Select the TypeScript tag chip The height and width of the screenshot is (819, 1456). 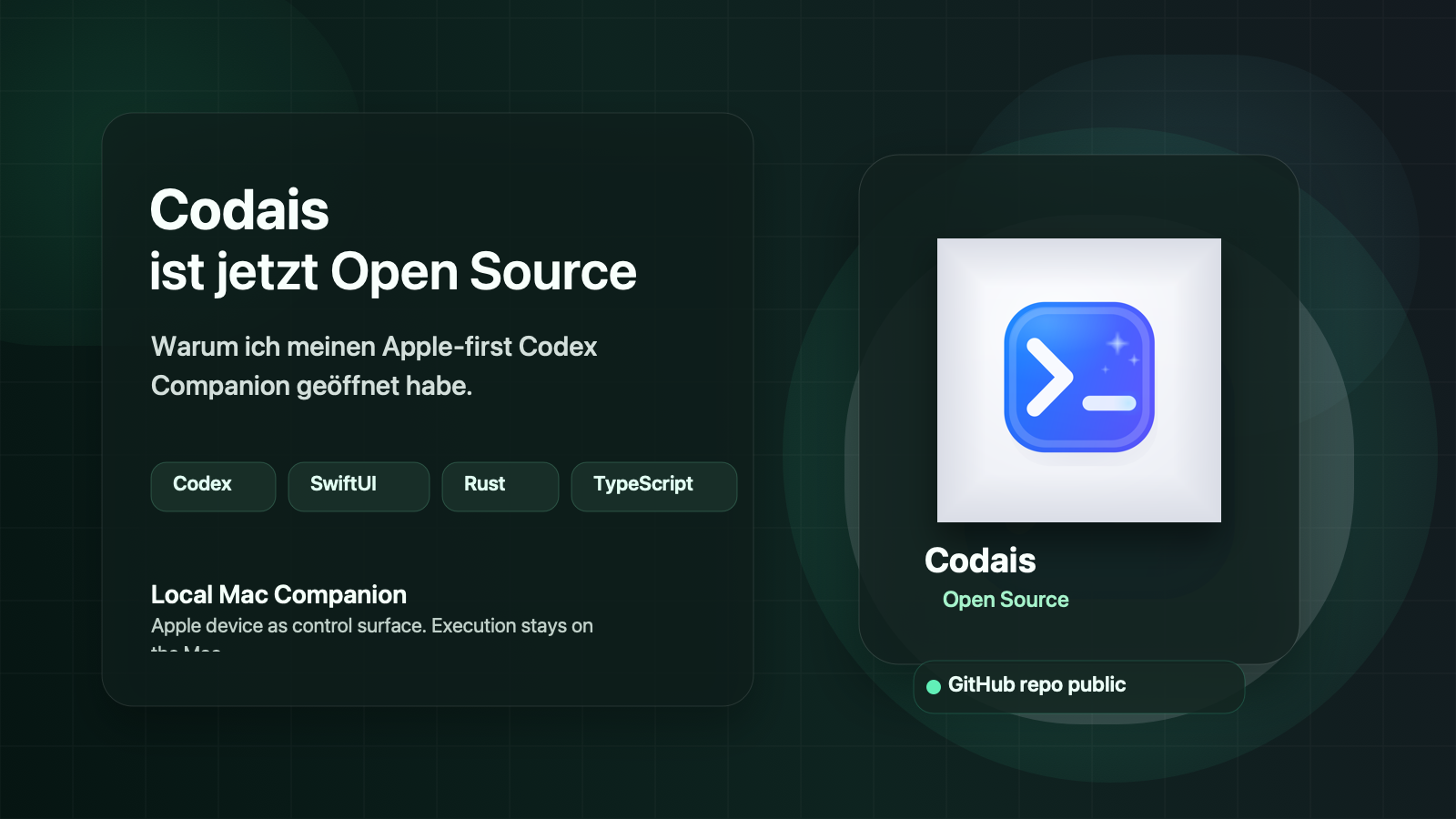point(654,487)
